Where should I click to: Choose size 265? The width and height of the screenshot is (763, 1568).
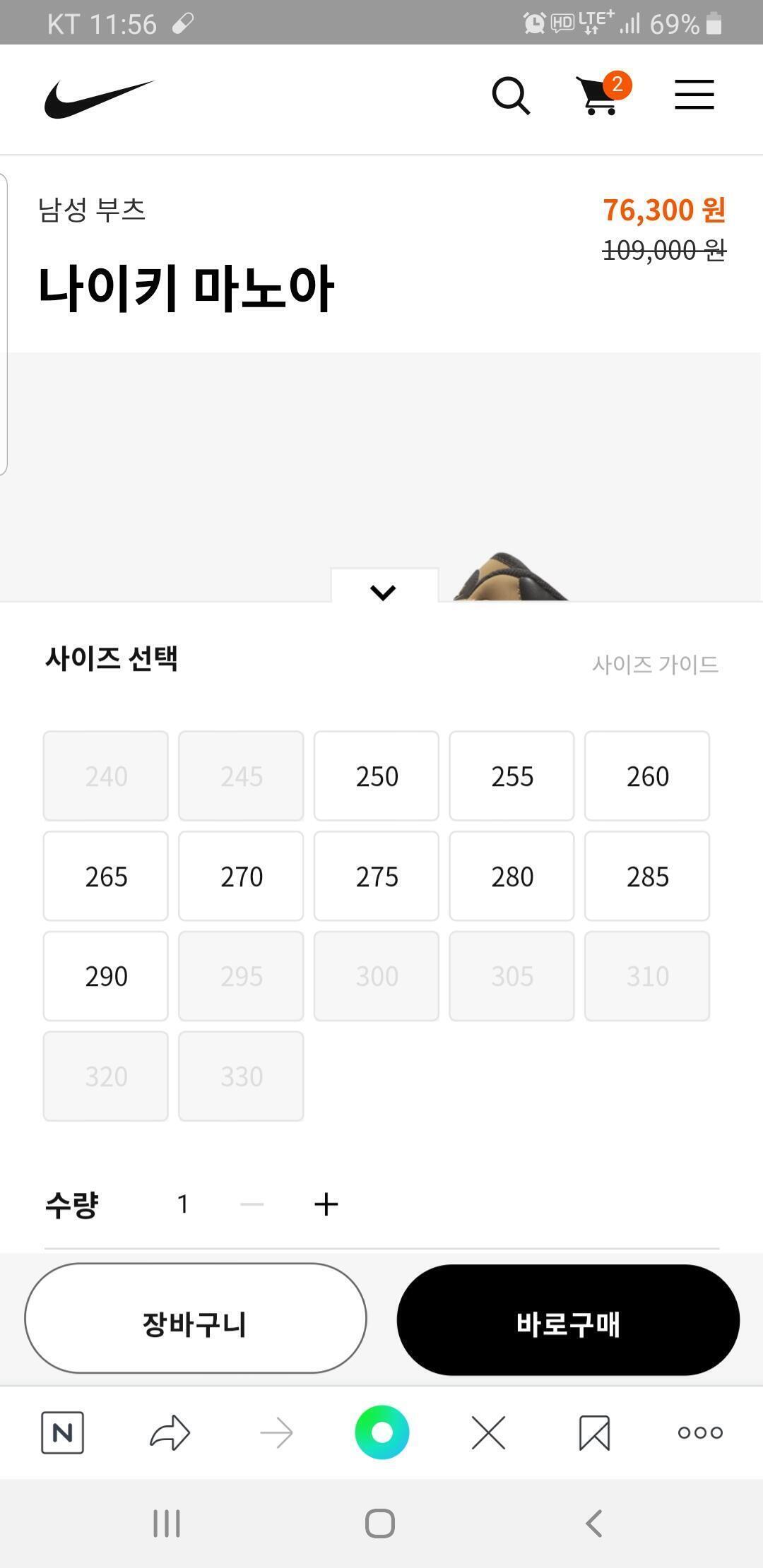[106, 877]
